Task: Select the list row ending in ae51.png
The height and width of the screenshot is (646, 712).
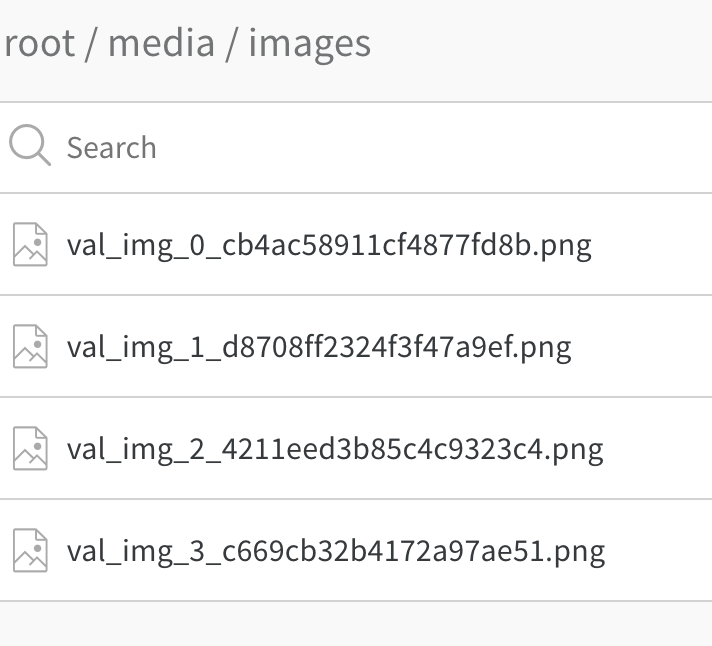Action: 356,551
